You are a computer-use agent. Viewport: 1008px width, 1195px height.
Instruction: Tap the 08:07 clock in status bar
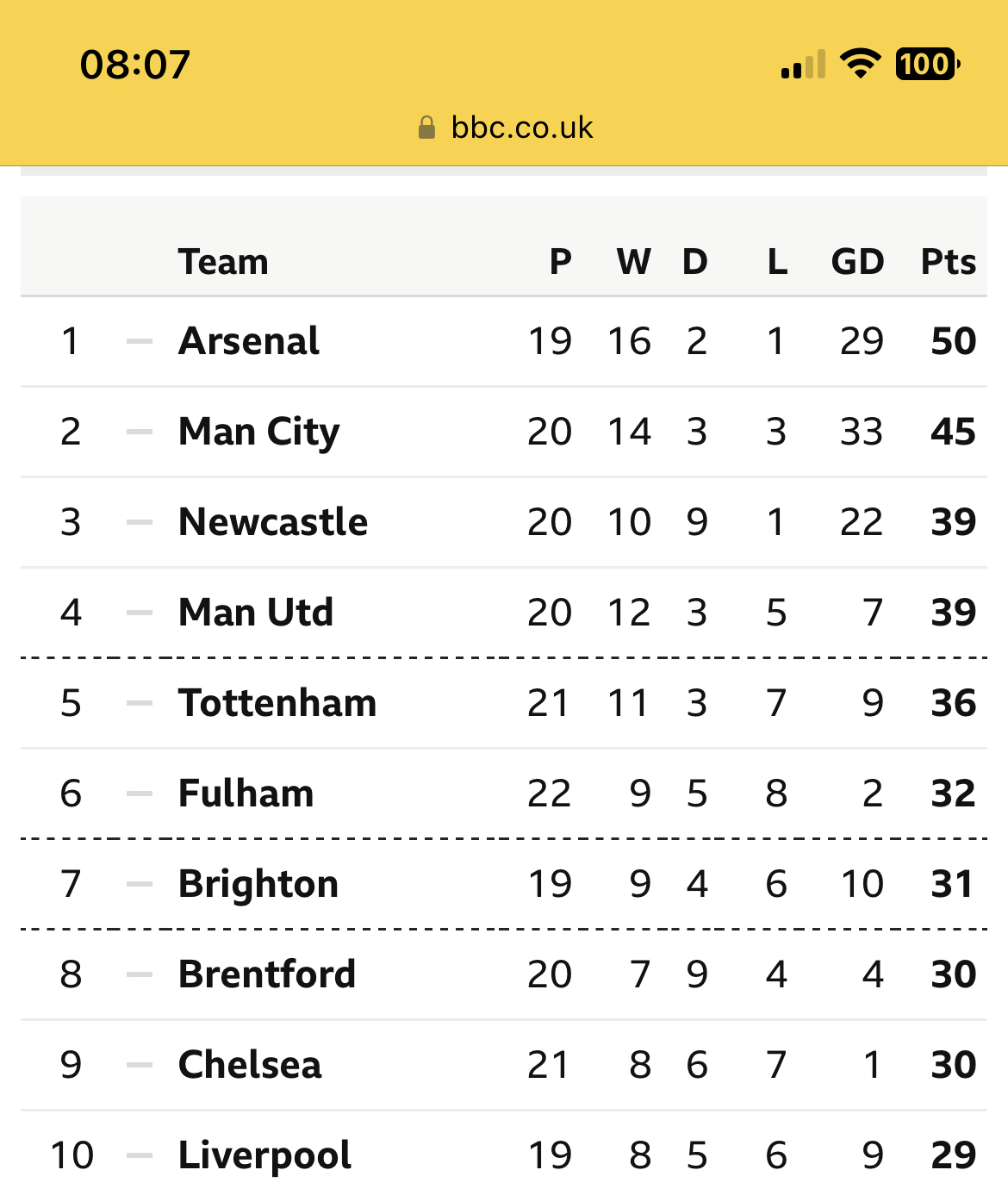tap(135, 65)
